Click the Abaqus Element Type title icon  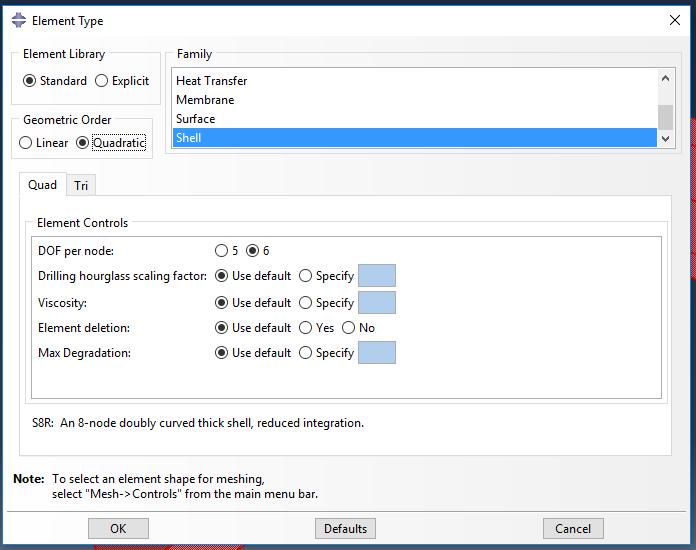[x=19, y=20]
